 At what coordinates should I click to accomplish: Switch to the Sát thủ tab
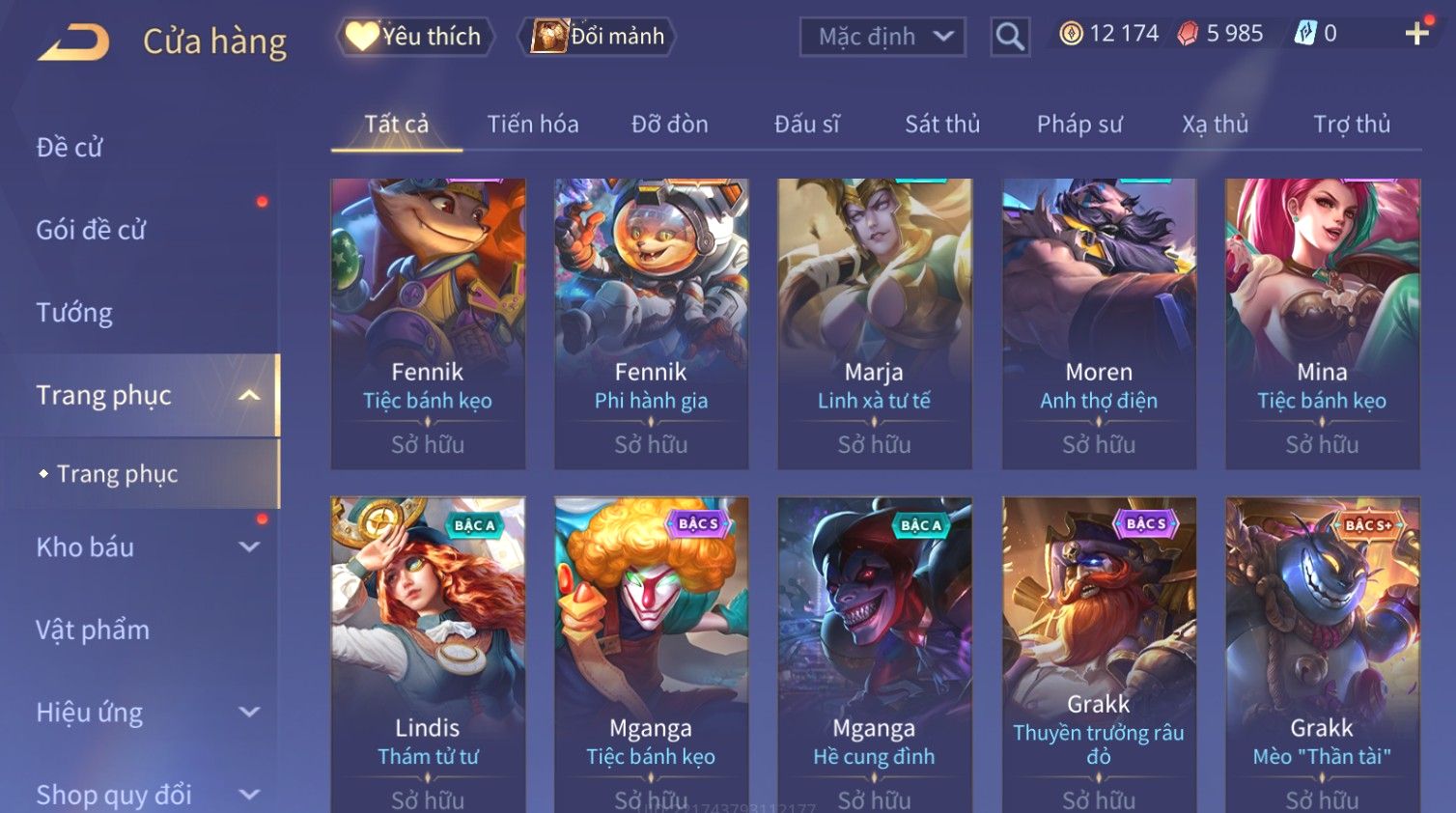(x=942, y=125)
